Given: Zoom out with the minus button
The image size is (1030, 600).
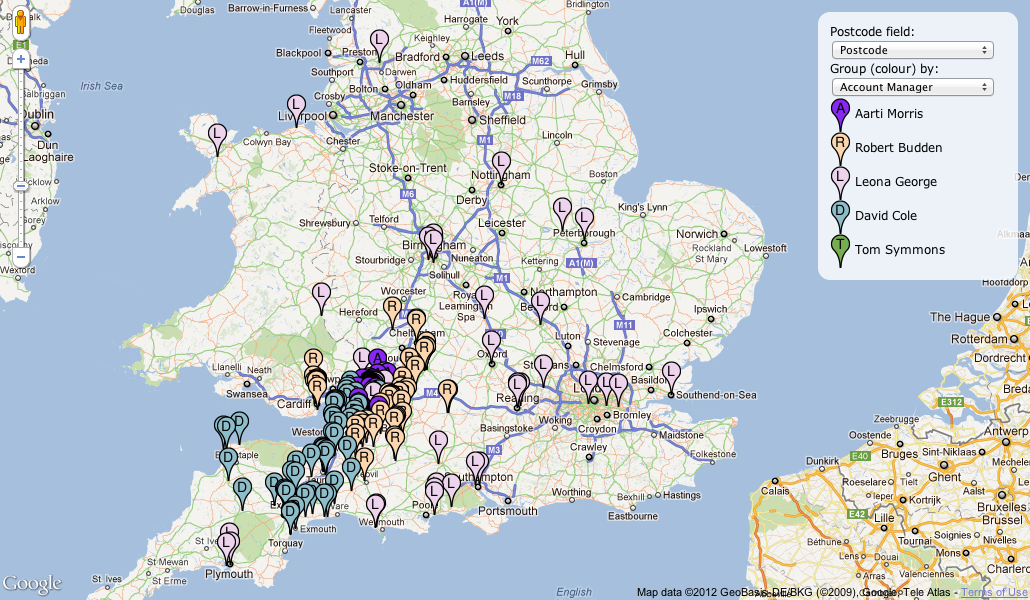Looking at the screenshot, I should (20, 256).
